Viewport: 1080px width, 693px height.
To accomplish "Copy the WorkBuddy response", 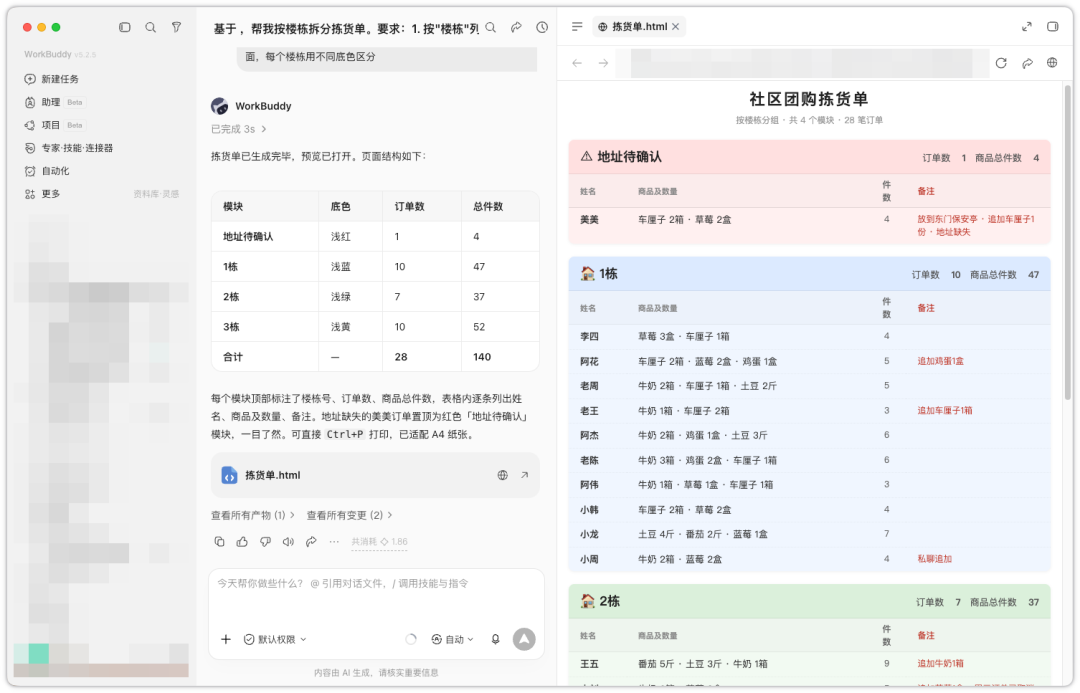I will tap(219, 542).
